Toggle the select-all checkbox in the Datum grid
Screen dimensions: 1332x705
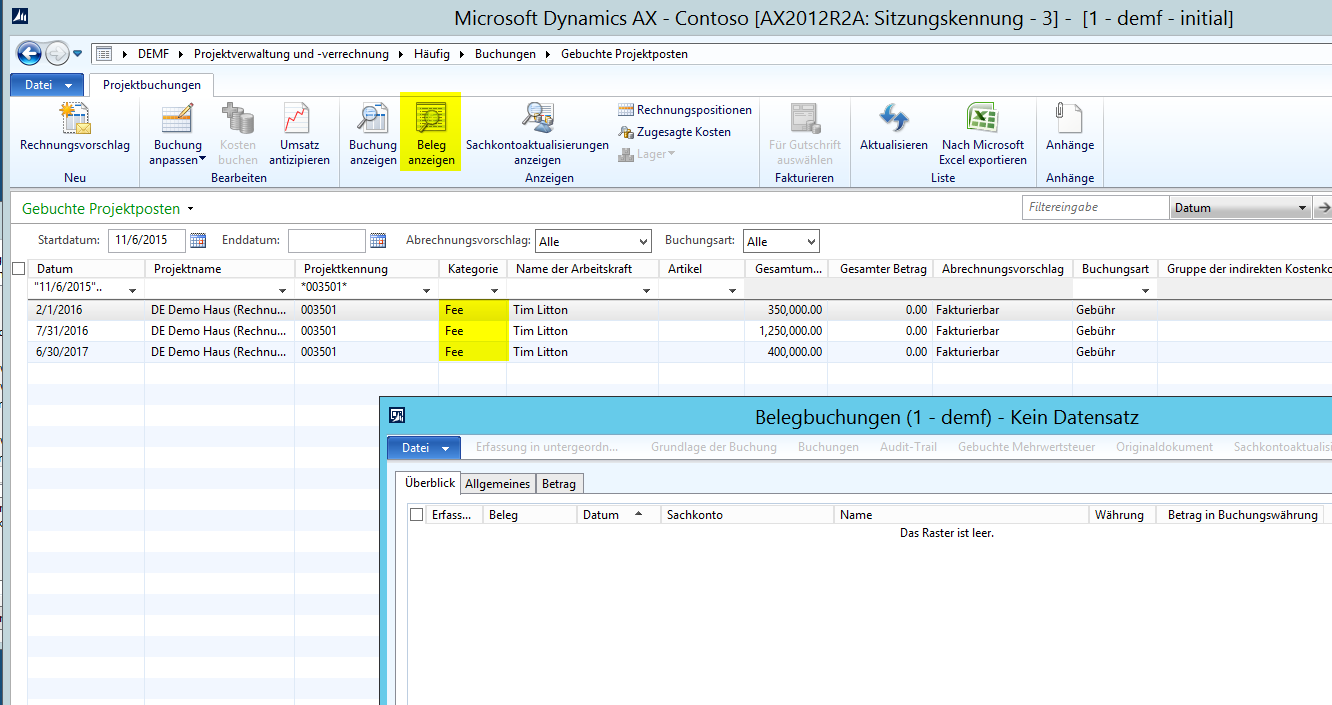click(19, 269)
